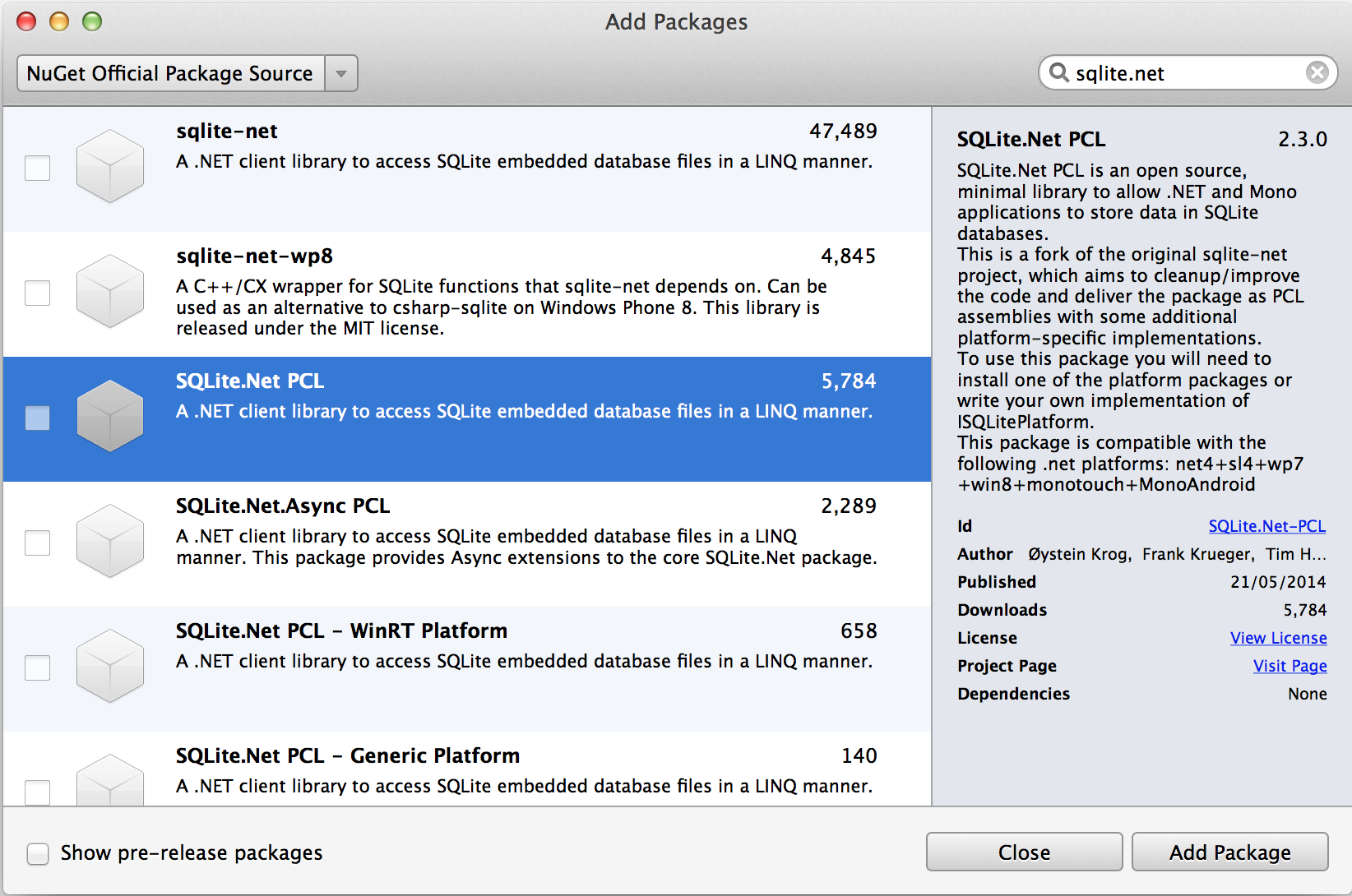1352x896 pixels.
Task: Open the SQLite.Net-PCL Id link
Action: click(1266, 526)
